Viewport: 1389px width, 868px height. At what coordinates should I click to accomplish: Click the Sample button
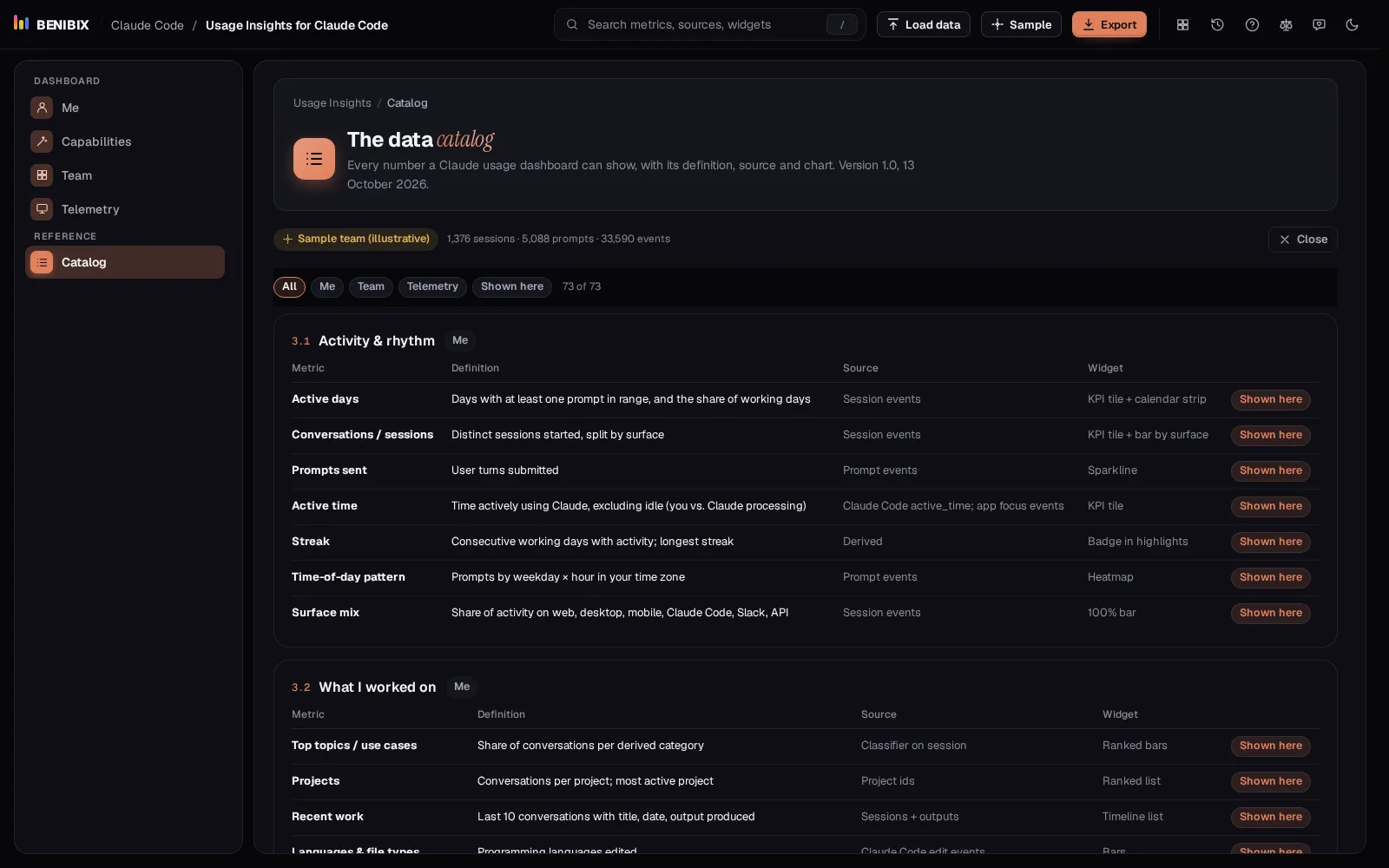1021,24
